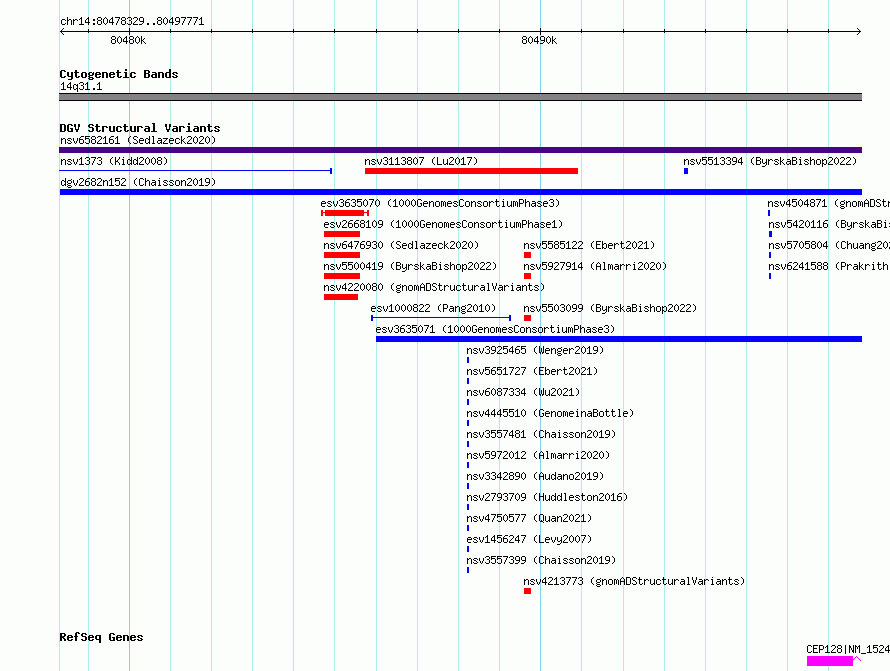Select the CEP128 RefSeq gene label
Screen dimensions: 890x671
848,649
